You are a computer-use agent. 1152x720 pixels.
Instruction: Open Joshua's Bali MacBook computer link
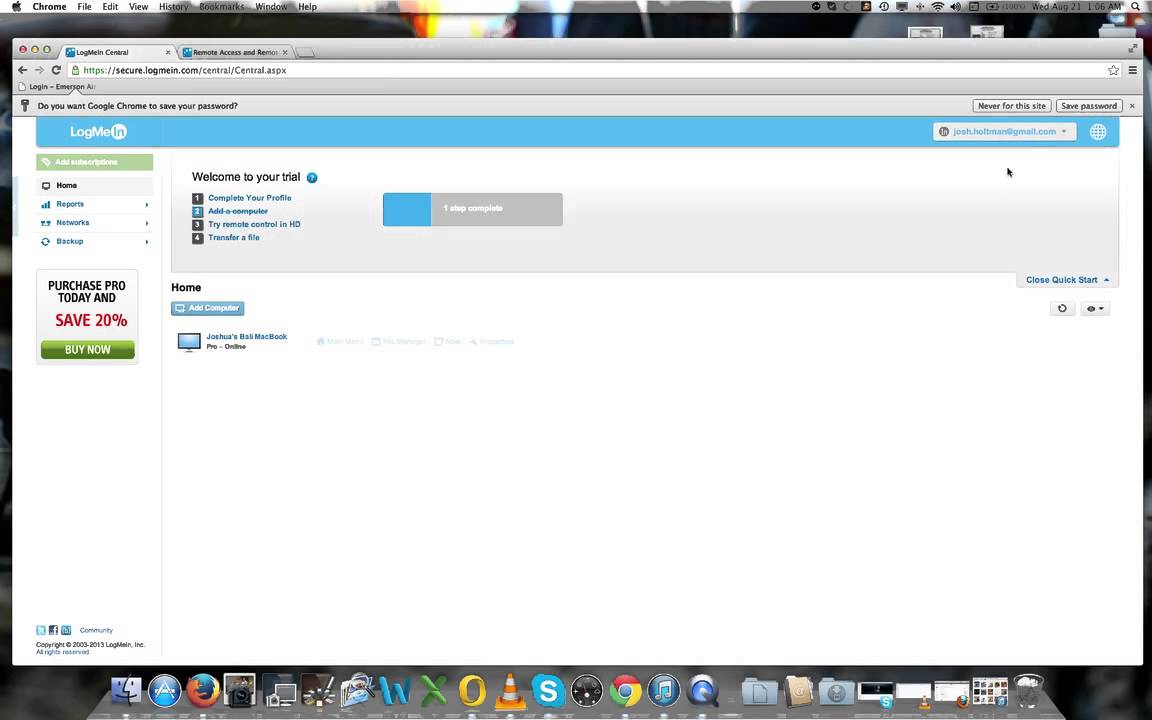click(246, 336)
